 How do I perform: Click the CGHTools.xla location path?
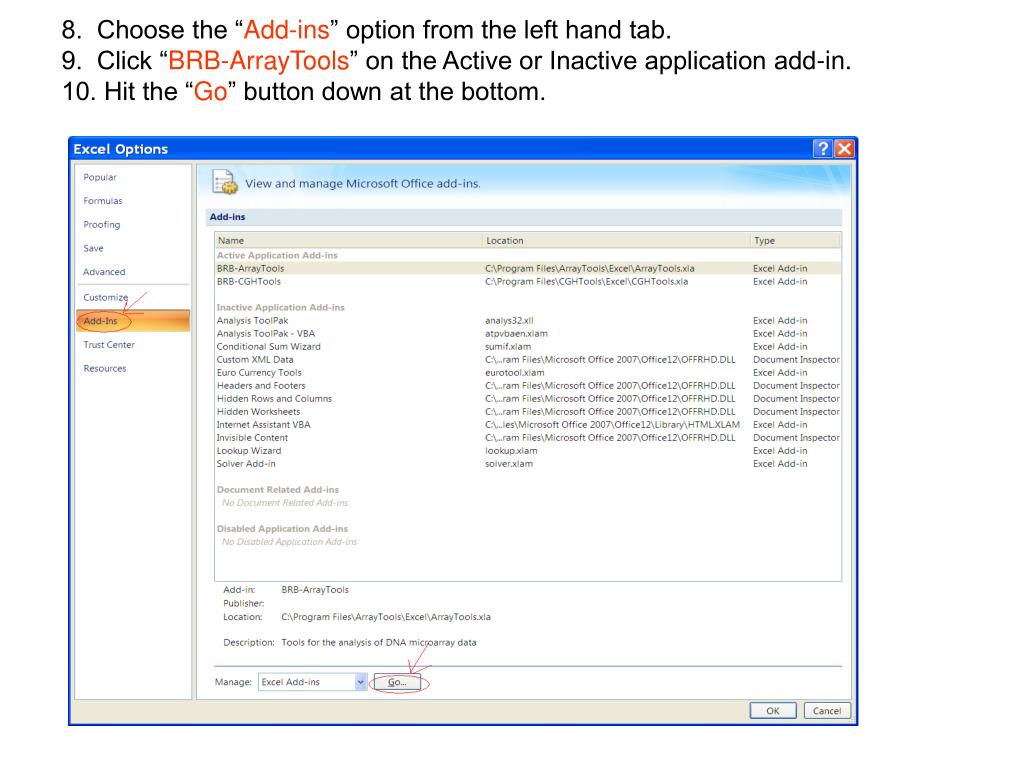(586, 281)
